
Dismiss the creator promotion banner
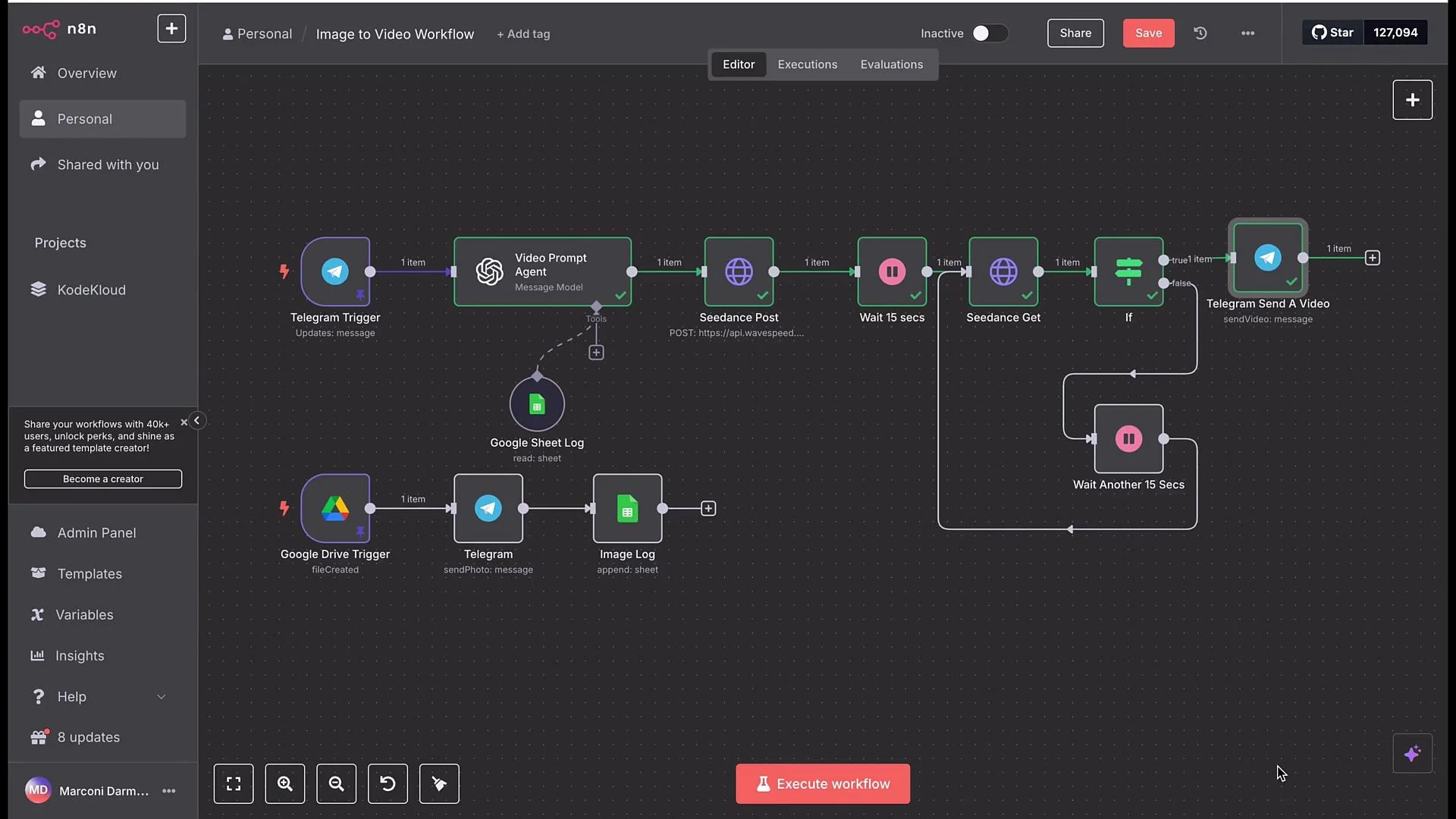pyautogui.click(x=184, y=422)
